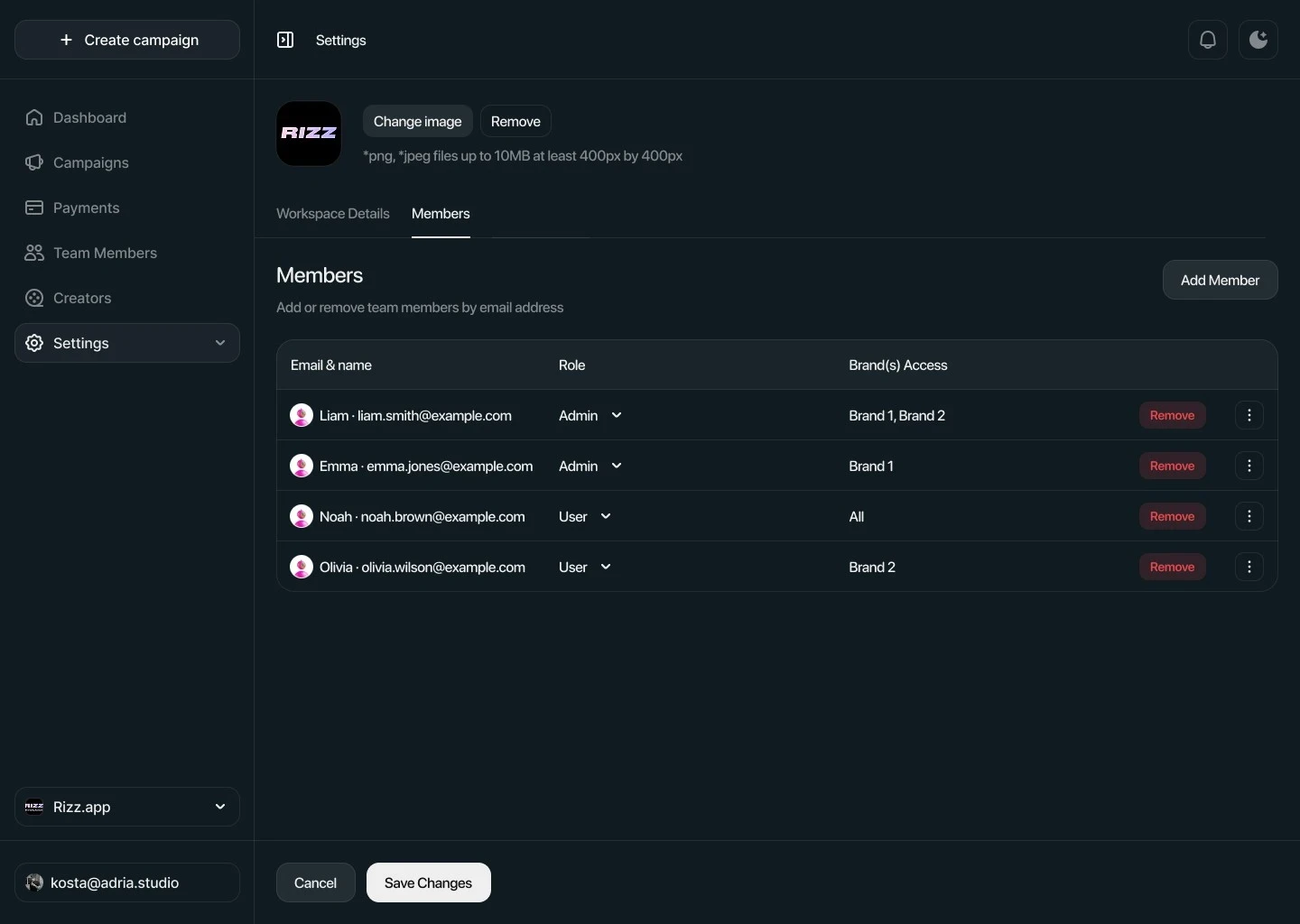The image size is (1300, 924).
Task: Click the Payments card icon
Action: tap(34, 208)
